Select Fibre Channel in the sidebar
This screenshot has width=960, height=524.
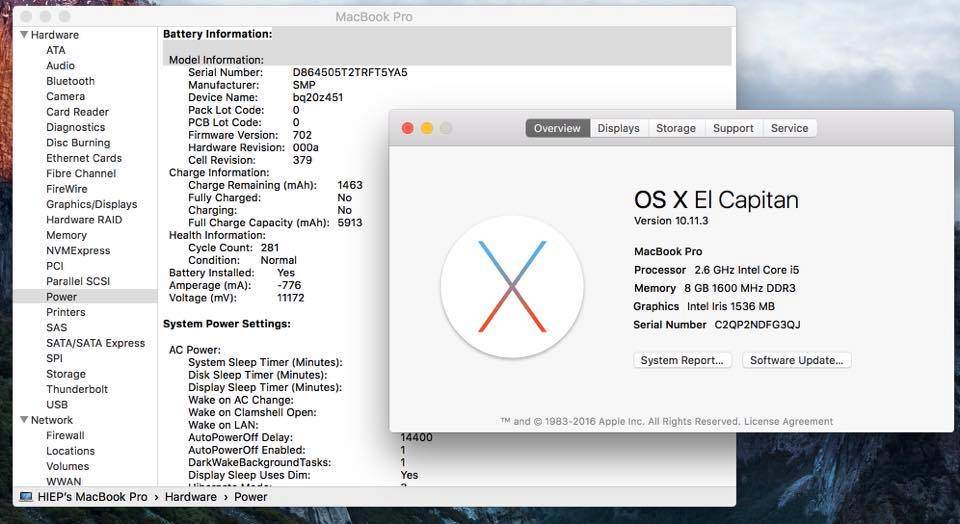point(81,173)
